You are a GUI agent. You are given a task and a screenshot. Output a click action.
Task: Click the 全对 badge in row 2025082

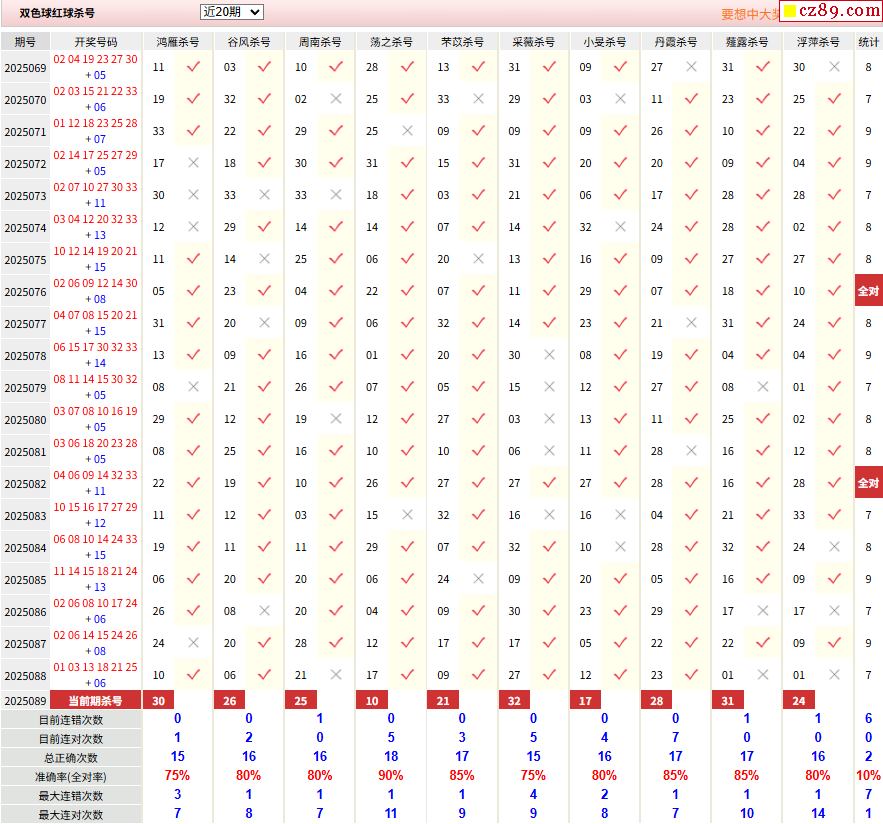click(x=868, y=483)
